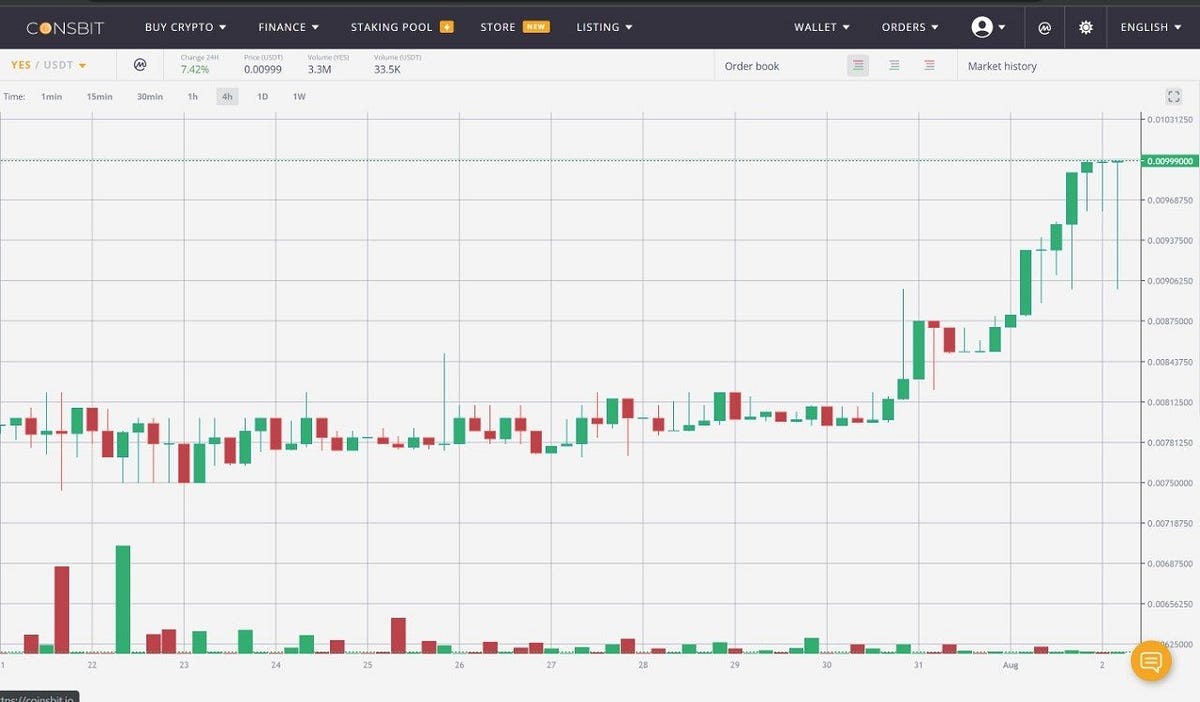The image size is (1200, 702).
Task: Open the settings gear in top bar
Action: tap(1085, 27)
